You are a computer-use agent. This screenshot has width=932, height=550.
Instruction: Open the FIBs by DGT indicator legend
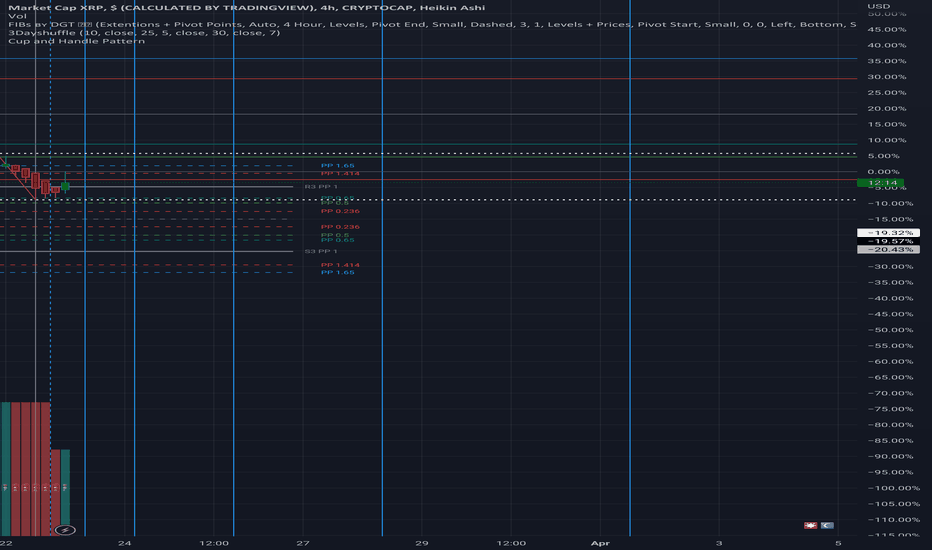[x=432, y=24]
